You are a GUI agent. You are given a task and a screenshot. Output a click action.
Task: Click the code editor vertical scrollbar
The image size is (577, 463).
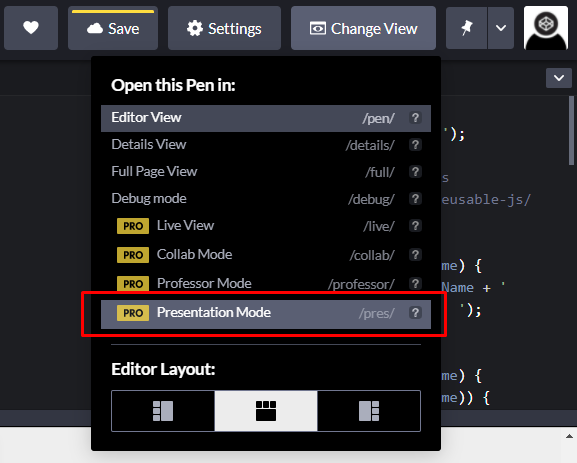[x=571, y=131]
